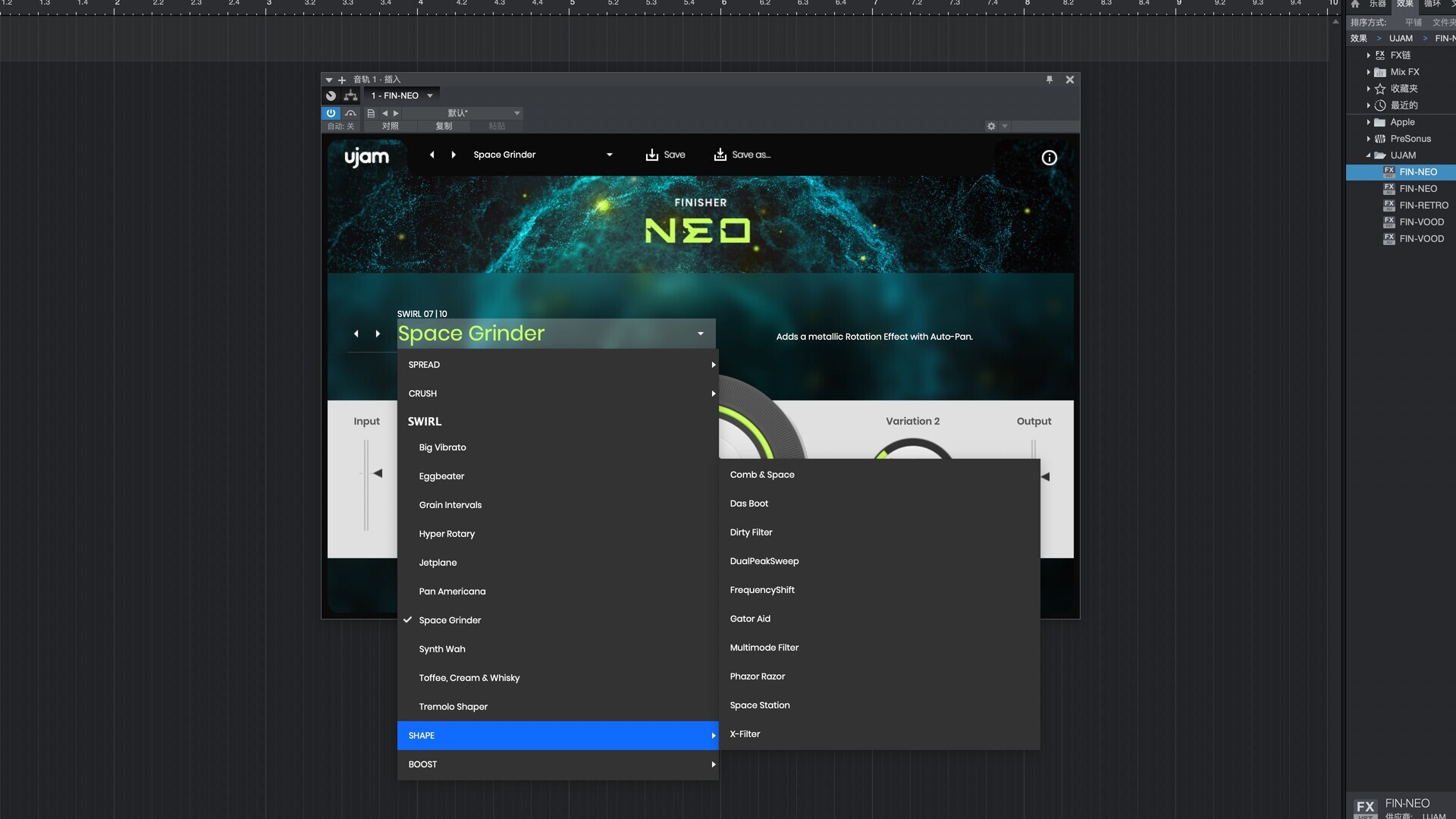Open the 默认 preset dropdown

[463, 113]
